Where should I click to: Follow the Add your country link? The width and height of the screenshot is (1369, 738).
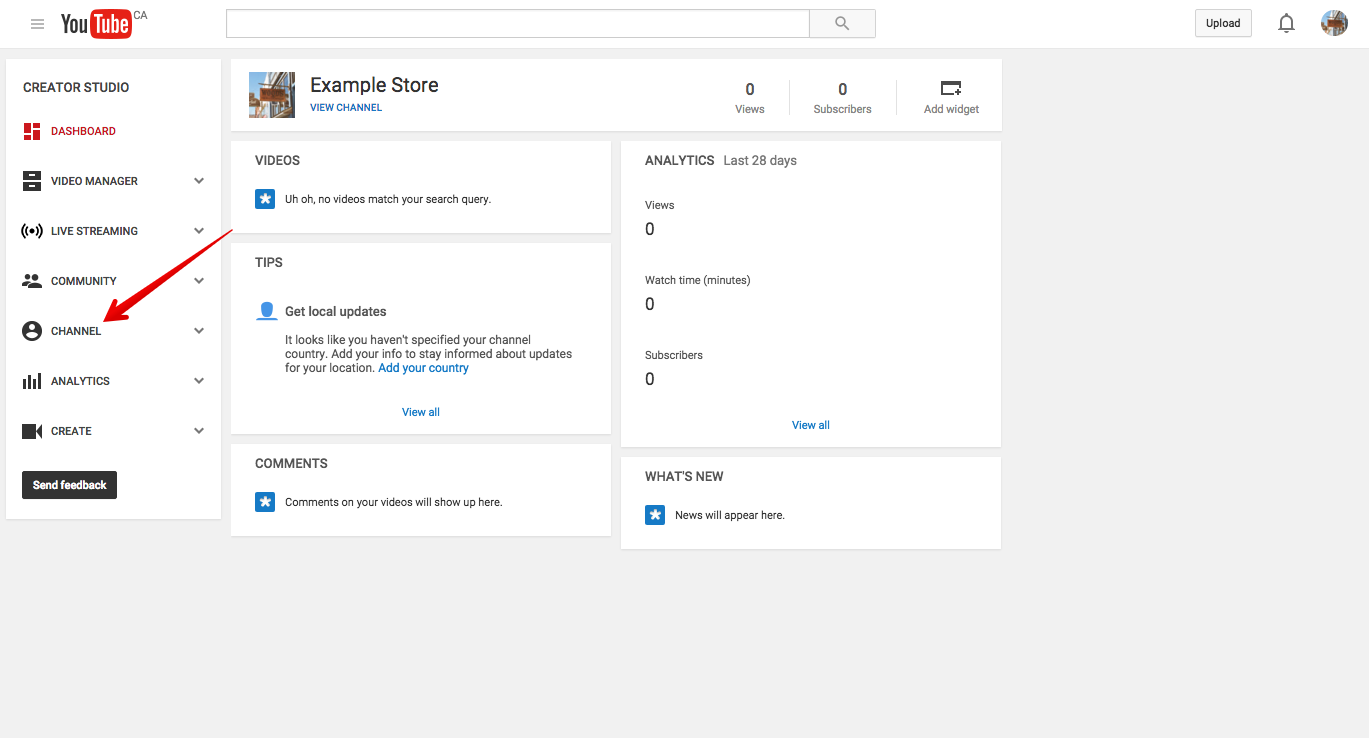[x=423, y=368]
